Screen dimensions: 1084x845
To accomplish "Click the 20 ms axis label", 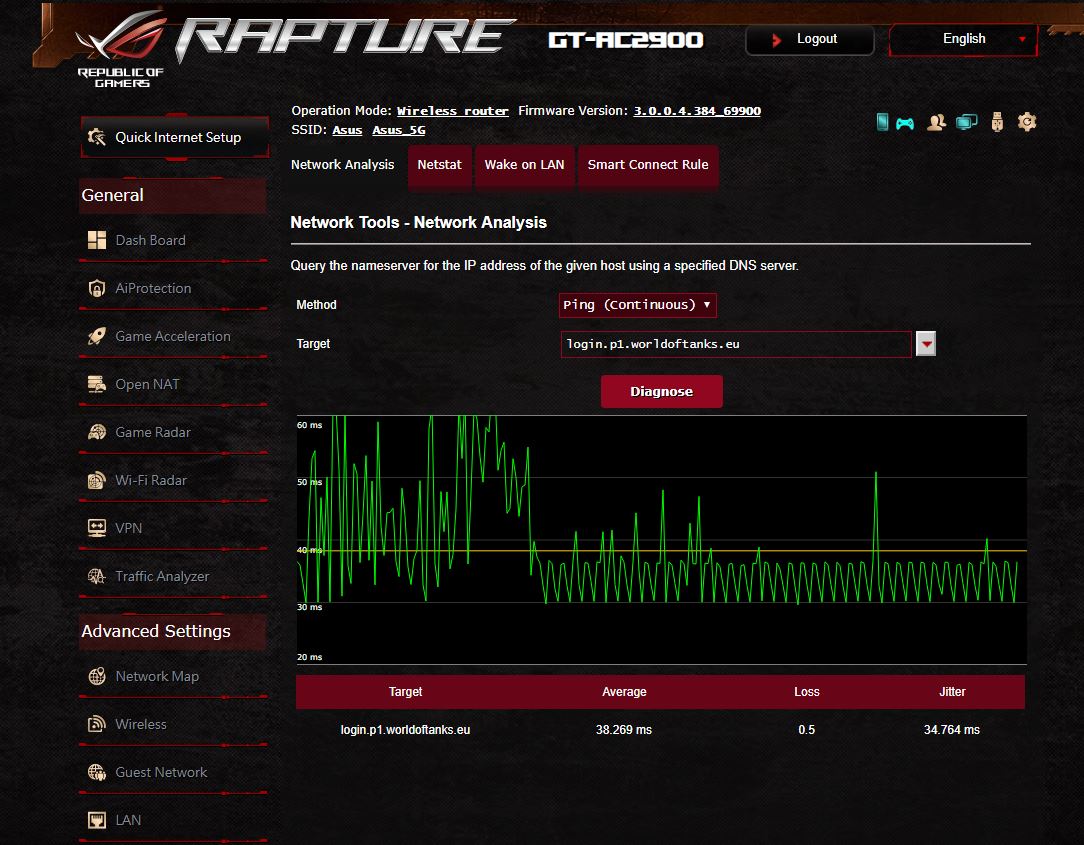I will pos(309,657).
